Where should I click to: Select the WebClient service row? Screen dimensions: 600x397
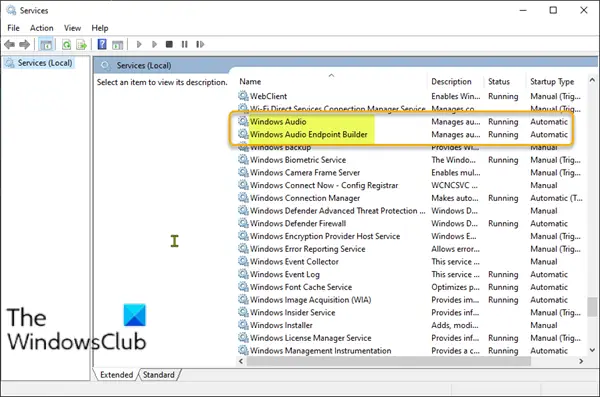411,96
